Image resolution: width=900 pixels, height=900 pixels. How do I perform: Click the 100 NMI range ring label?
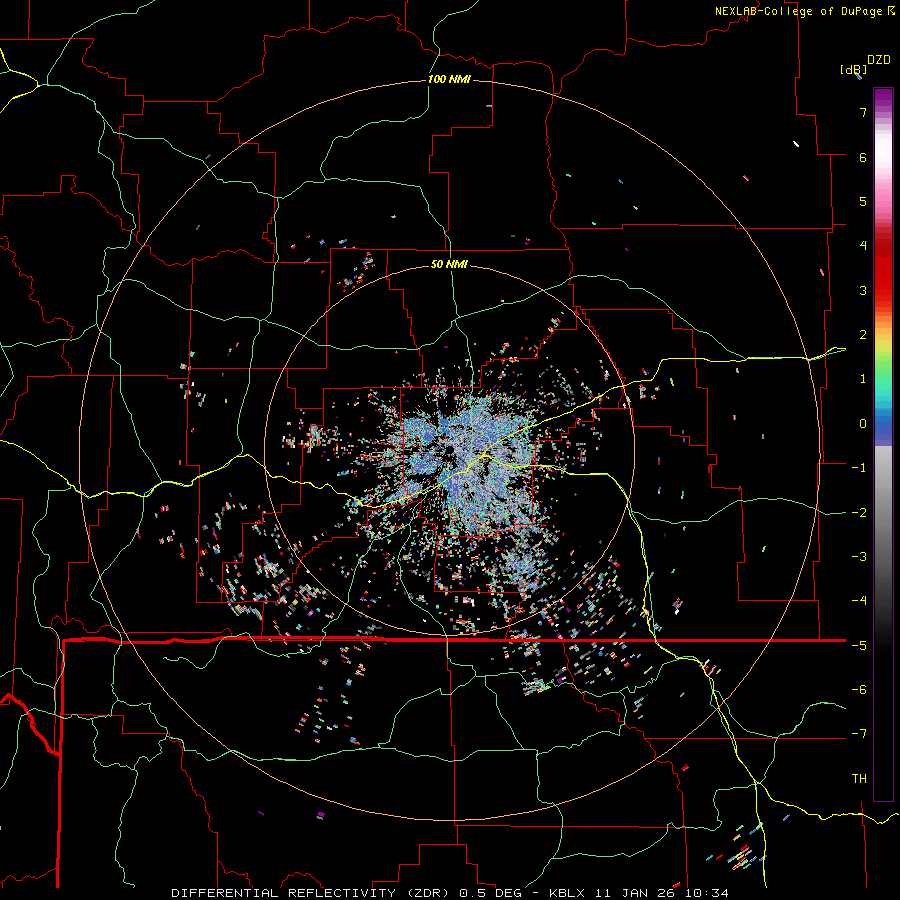tap(449, 79)
